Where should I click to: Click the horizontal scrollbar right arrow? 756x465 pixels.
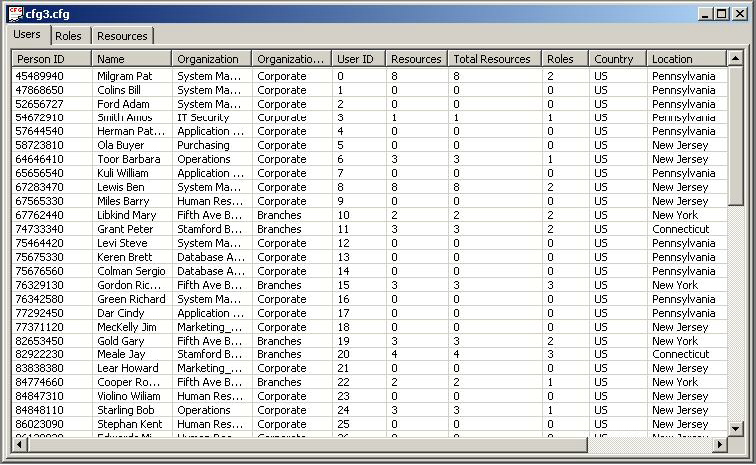(x=720, y=444)
